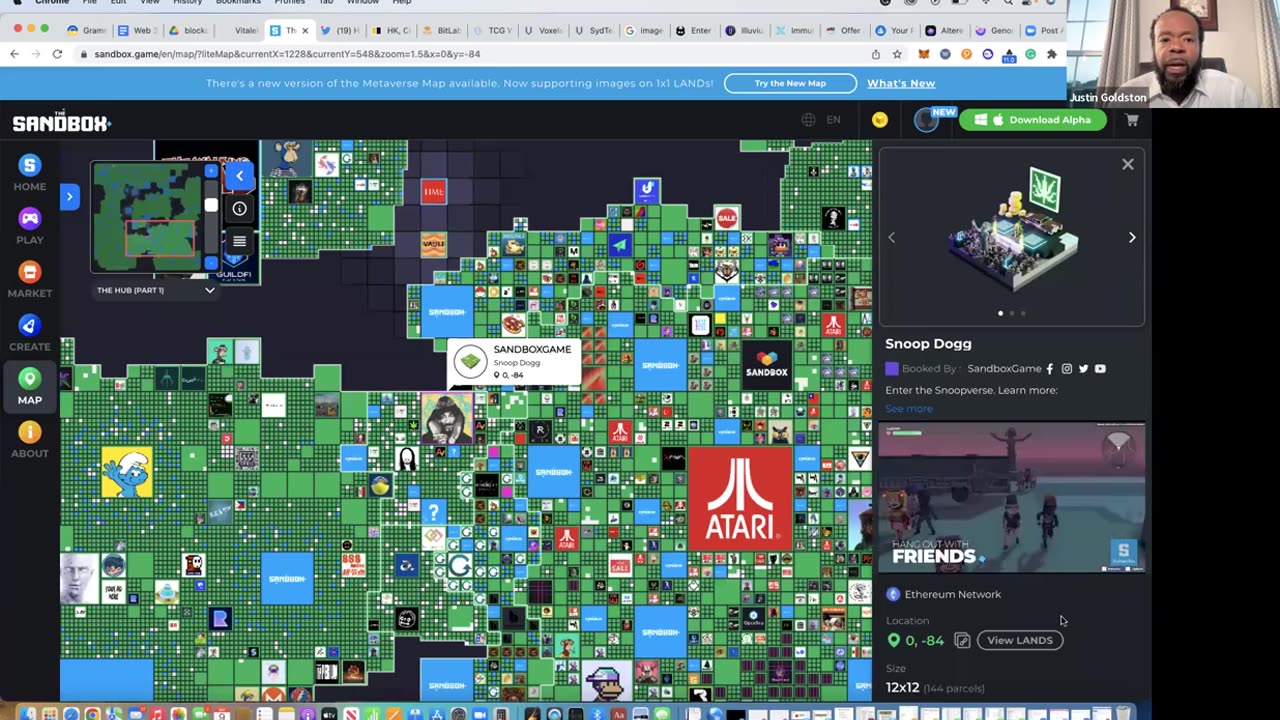Copy location coordinates icon

coord(962,640)
